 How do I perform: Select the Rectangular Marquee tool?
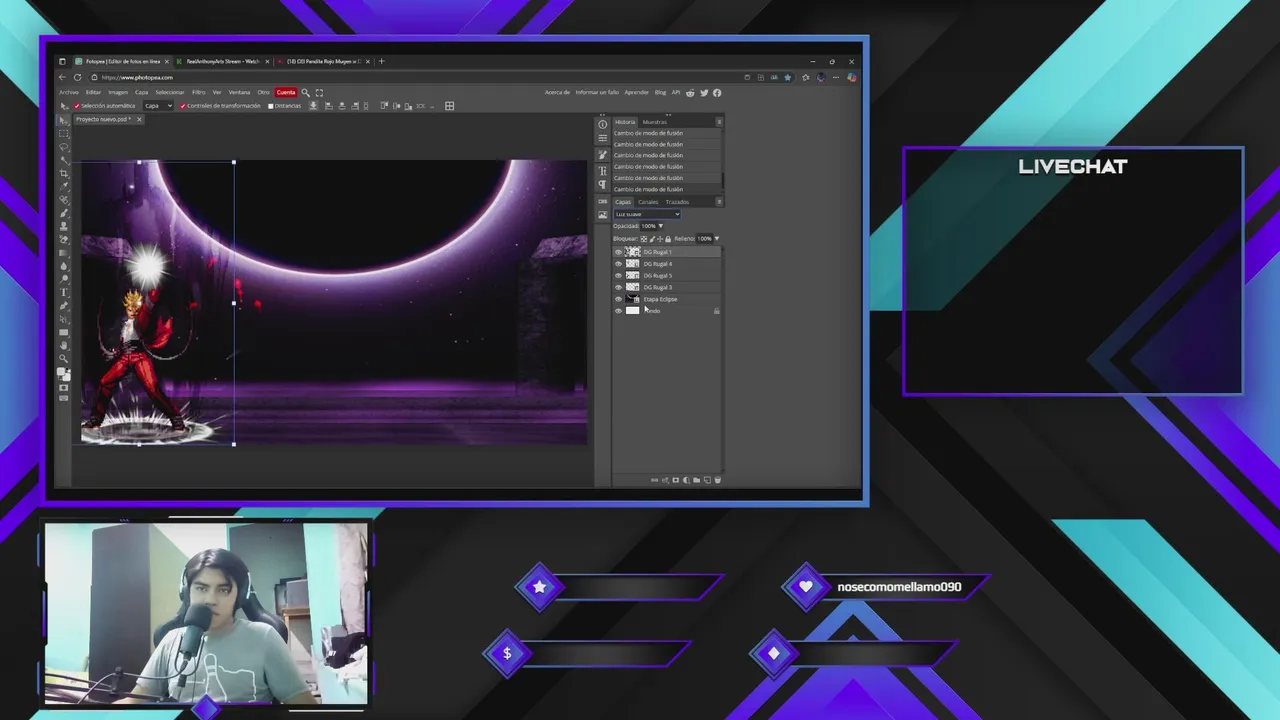point(64,134)
